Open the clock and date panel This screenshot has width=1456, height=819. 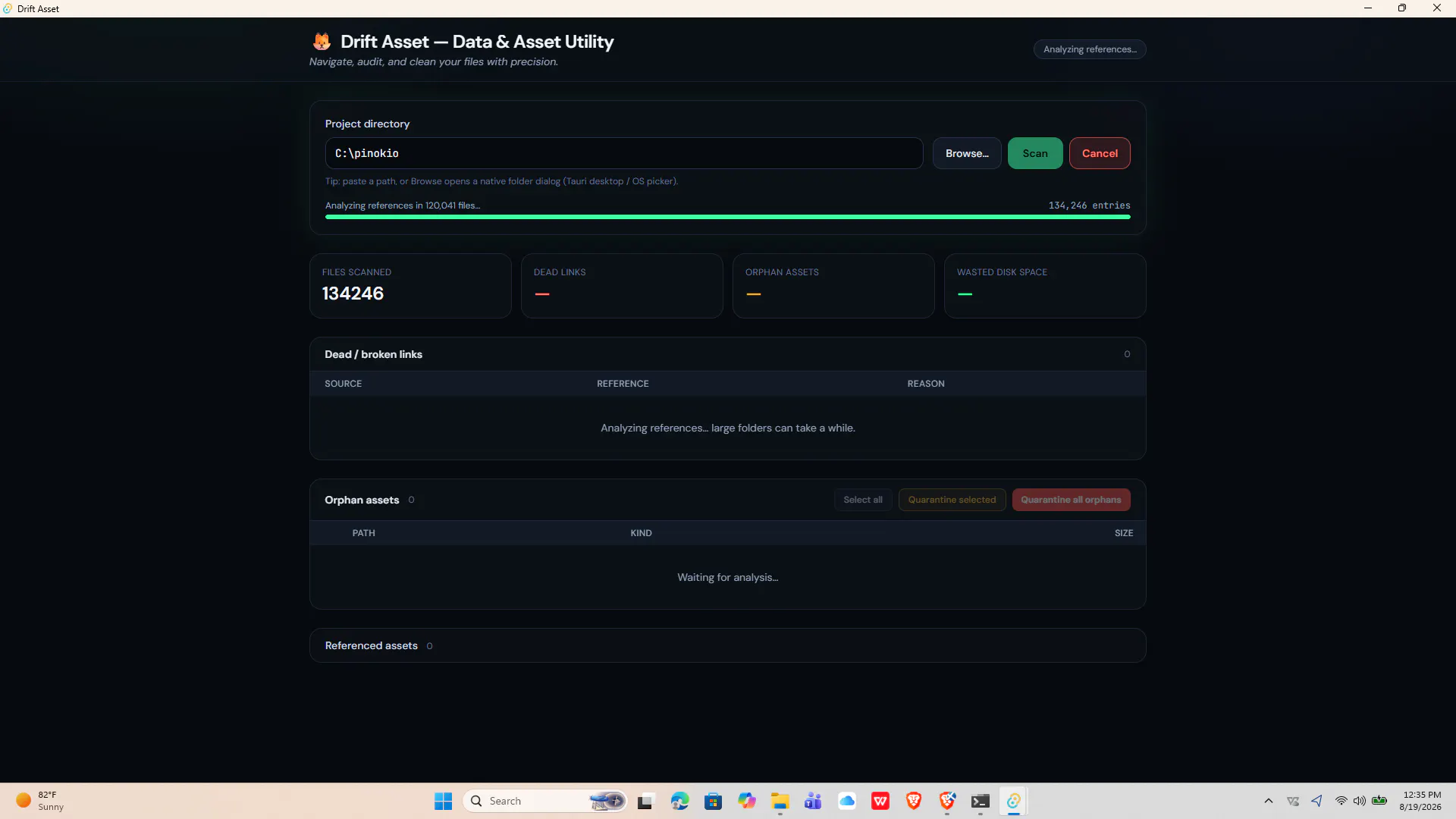(1422, 801)
